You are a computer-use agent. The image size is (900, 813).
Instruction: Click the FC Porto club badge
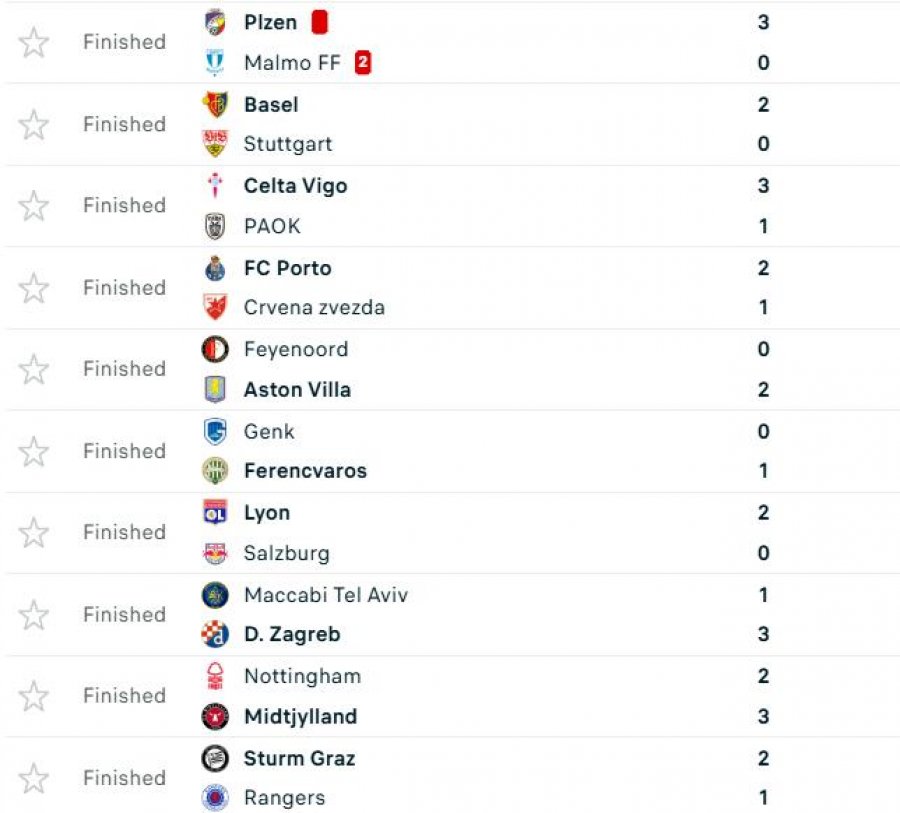[x=215, y=268]
